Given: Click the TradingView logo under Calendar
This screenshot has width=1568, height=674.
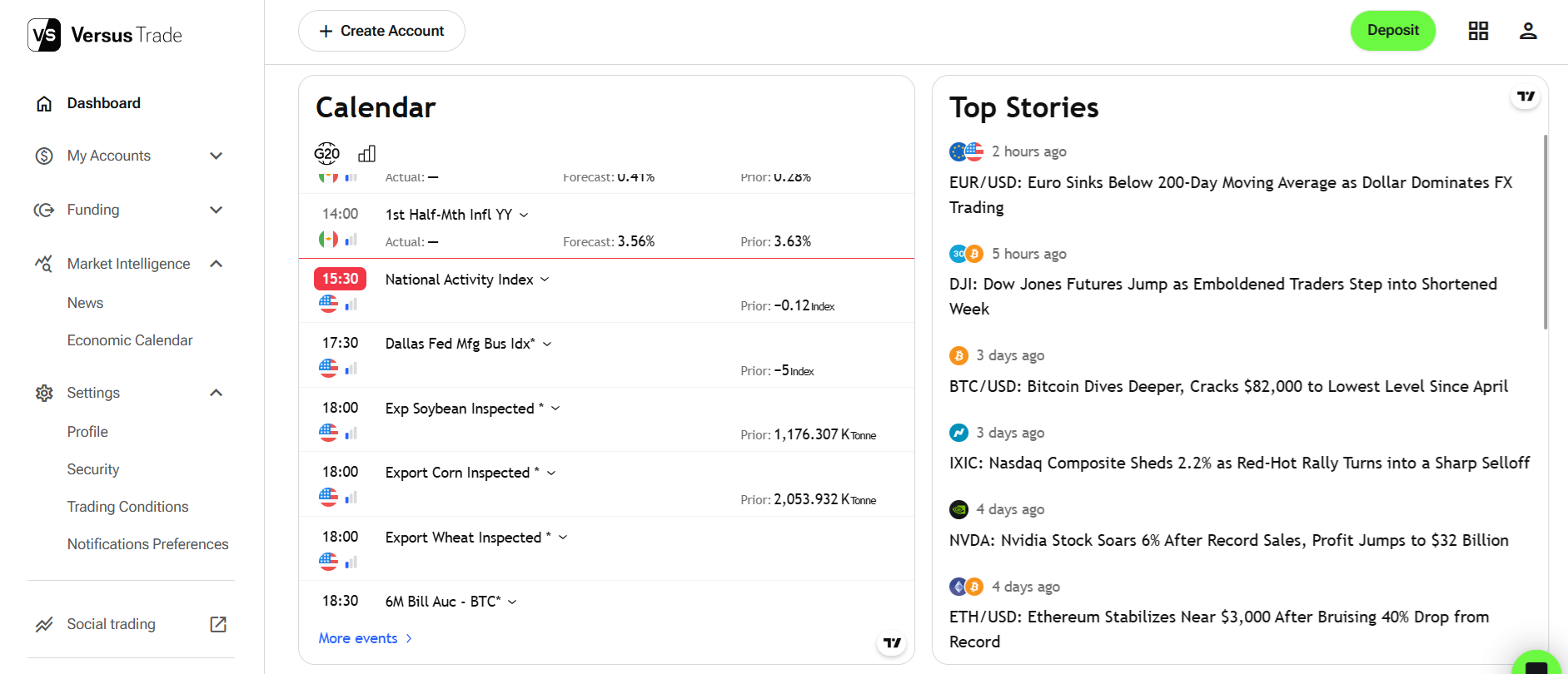Looking at the screenshot, I should point(892,642).
